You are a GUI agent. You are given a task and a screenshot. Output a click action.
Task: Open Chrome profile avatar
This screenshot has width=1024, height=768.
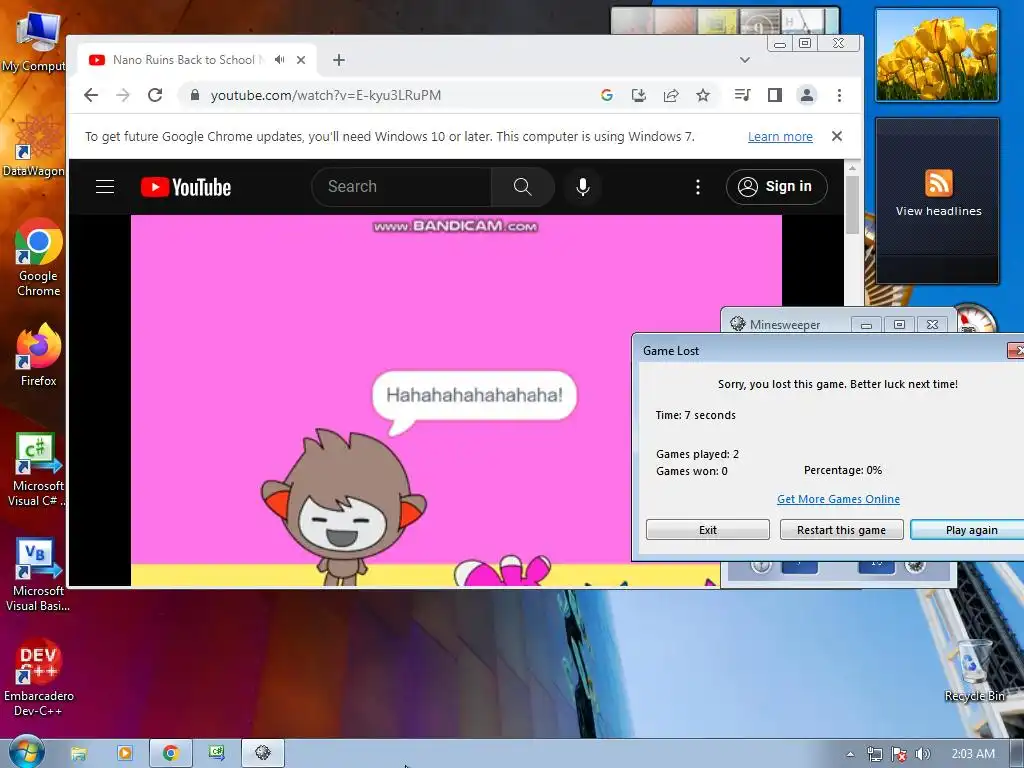[807, 95]
